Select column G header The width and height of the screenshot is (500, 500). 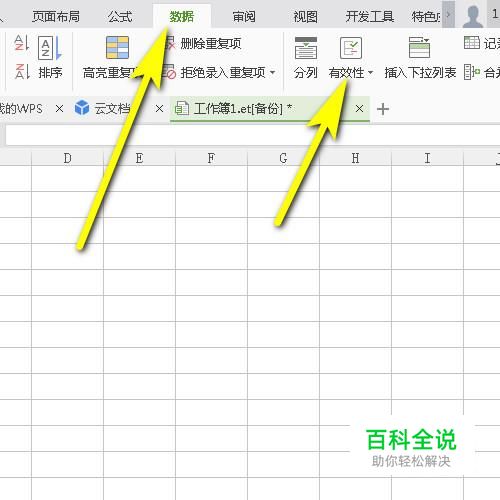tap(283, 158)
